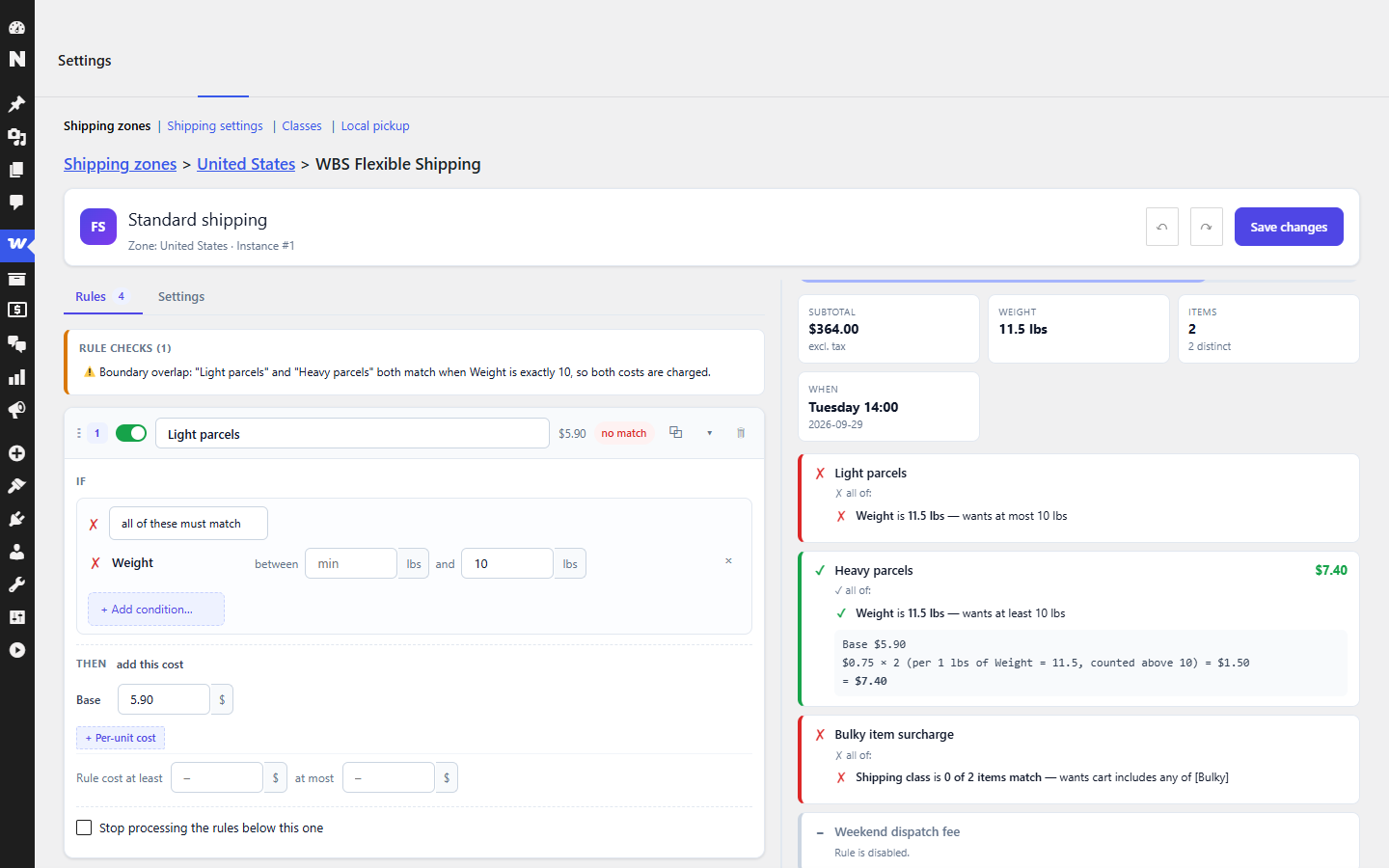The width and height of the screenshot is (1389, 868).
Task: Open the Base cost currency unit selector
Action: coord(222,699)
